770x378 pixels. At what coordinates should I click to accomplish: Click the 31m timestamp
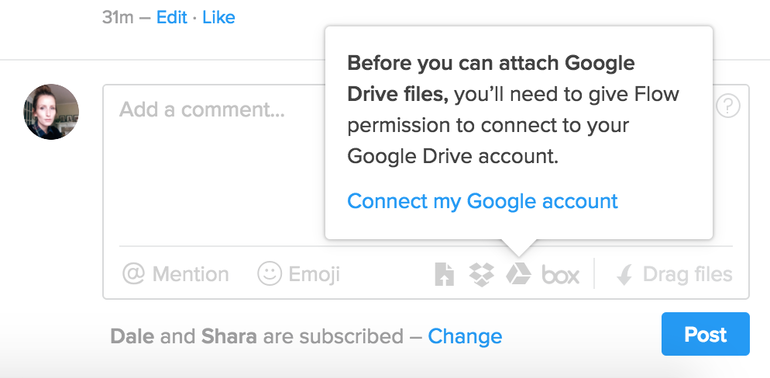coord(118,18)
